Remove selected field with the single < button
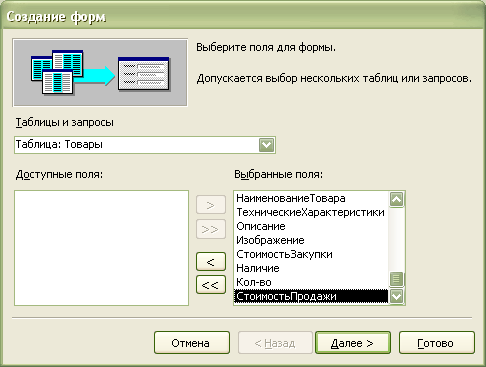This screenshot has width=486, height=367. 211,262
